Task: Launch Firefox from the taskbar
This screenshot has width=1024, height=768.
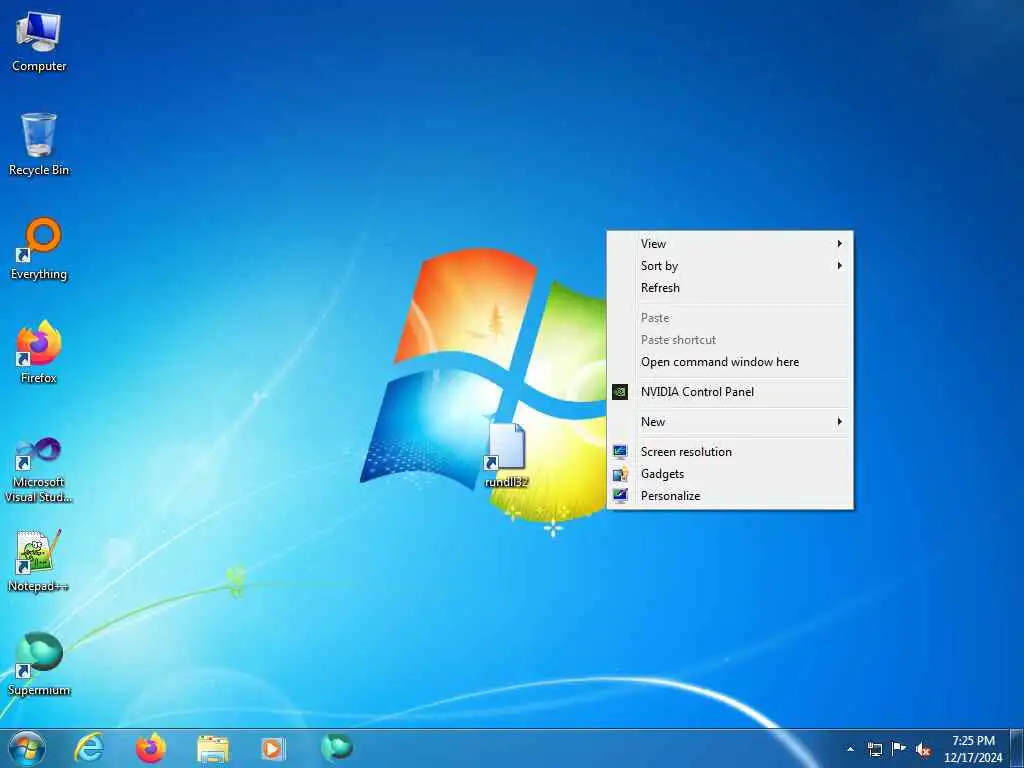Action: [x=150, y=748]
